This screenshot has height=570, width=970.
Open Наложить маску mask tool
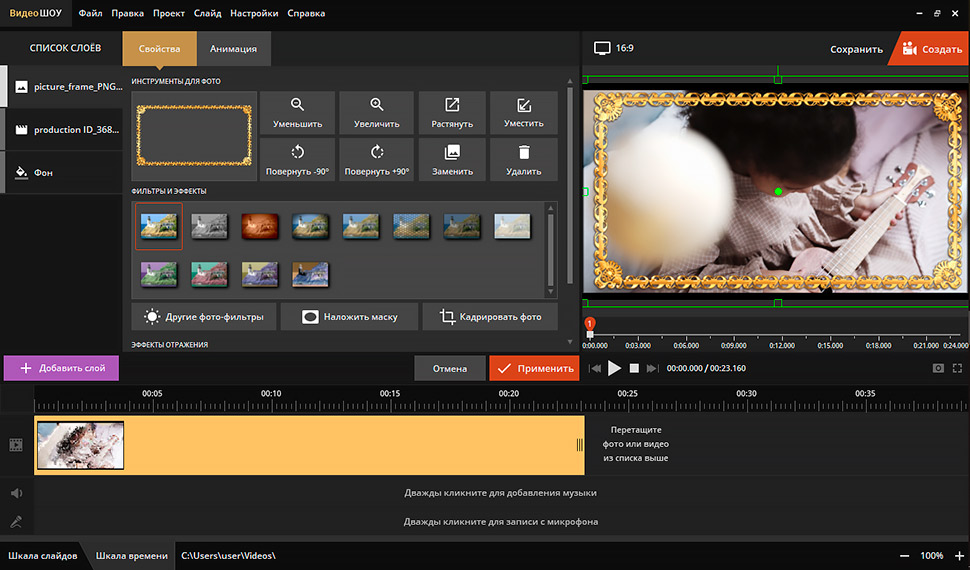347,317
